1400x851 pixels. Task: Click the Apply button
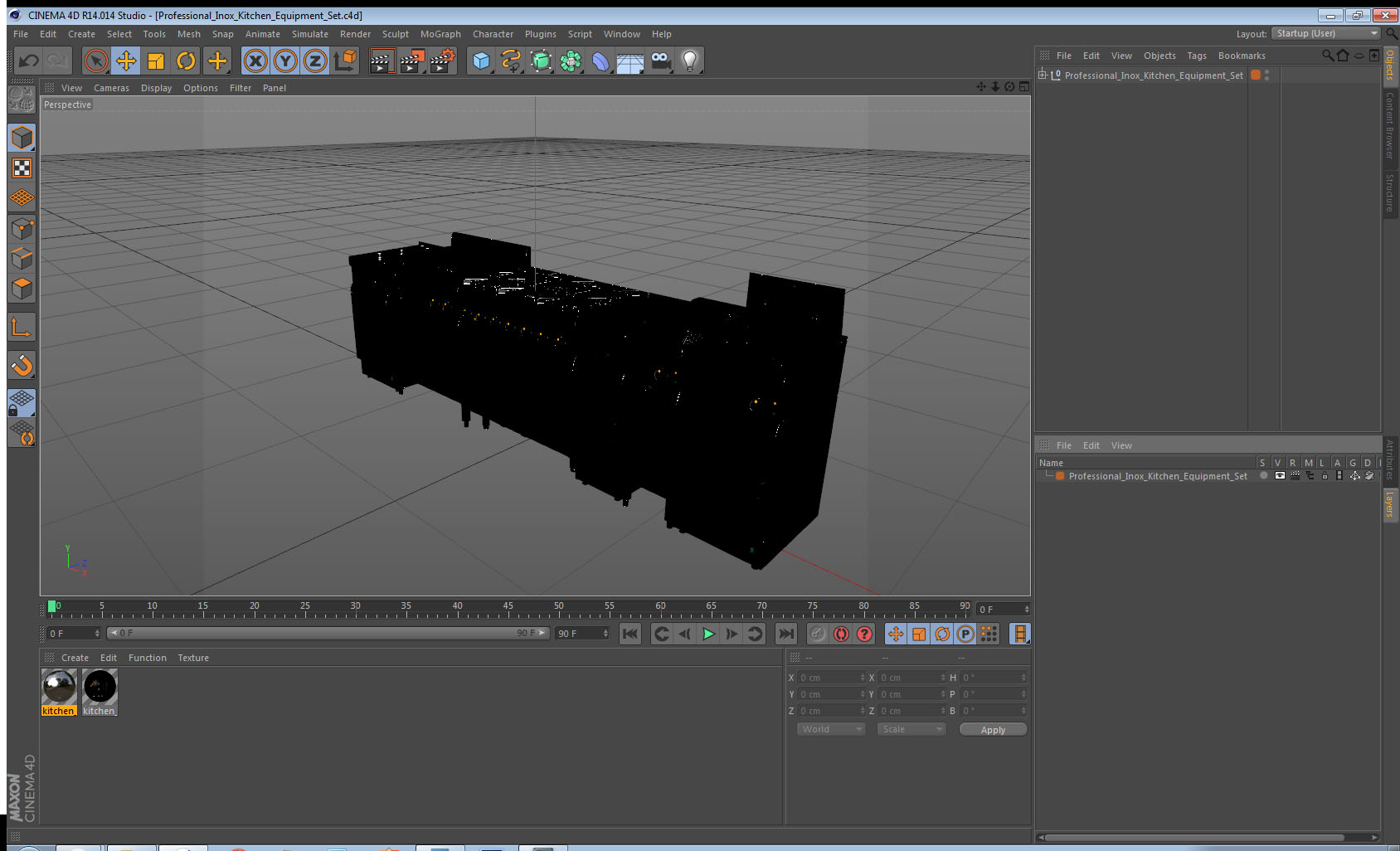click(993, 729)
